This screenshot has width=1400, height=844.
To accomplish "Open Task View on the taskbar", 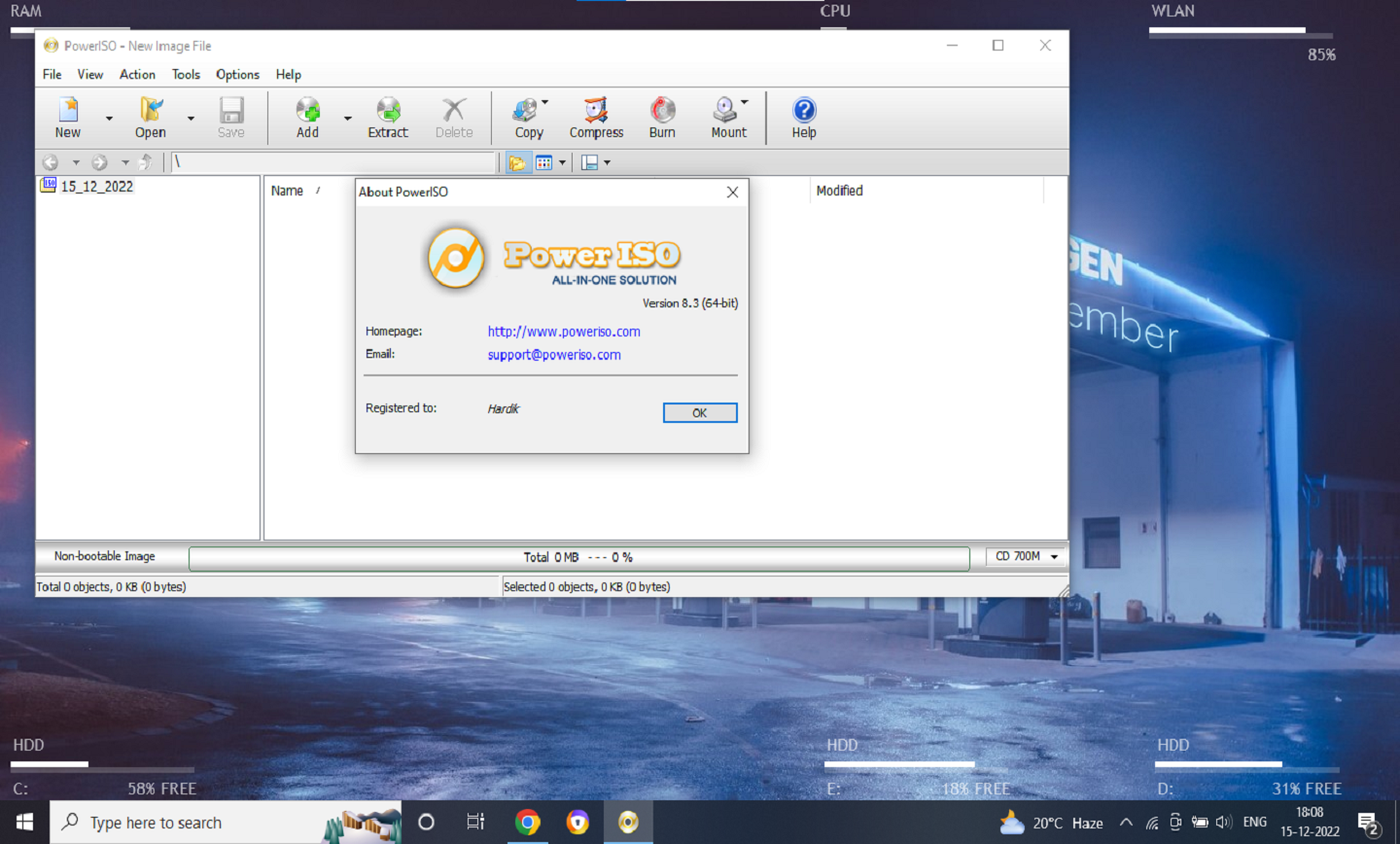I will pos(475,823).
